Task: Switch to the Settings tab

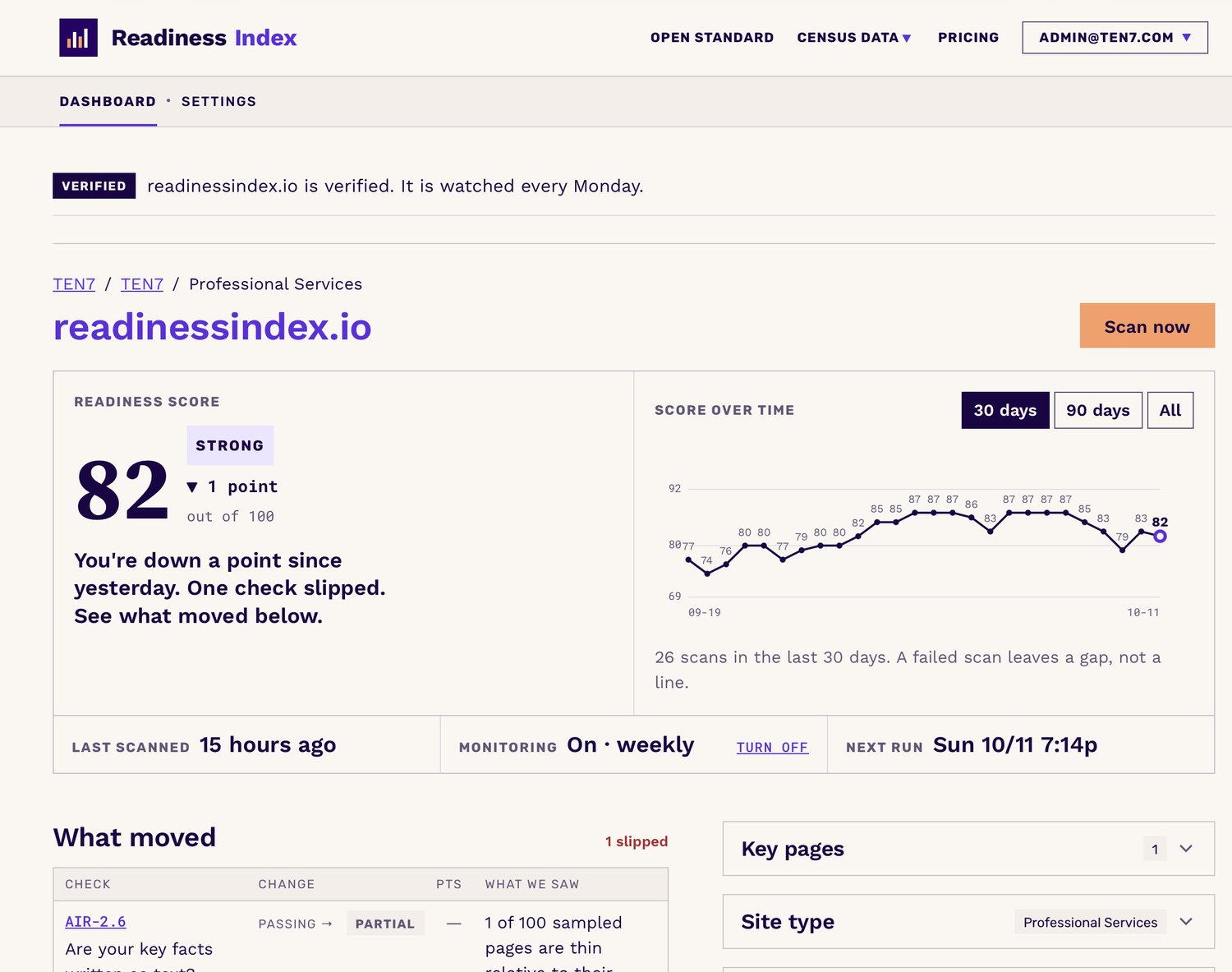Action: 218,101
